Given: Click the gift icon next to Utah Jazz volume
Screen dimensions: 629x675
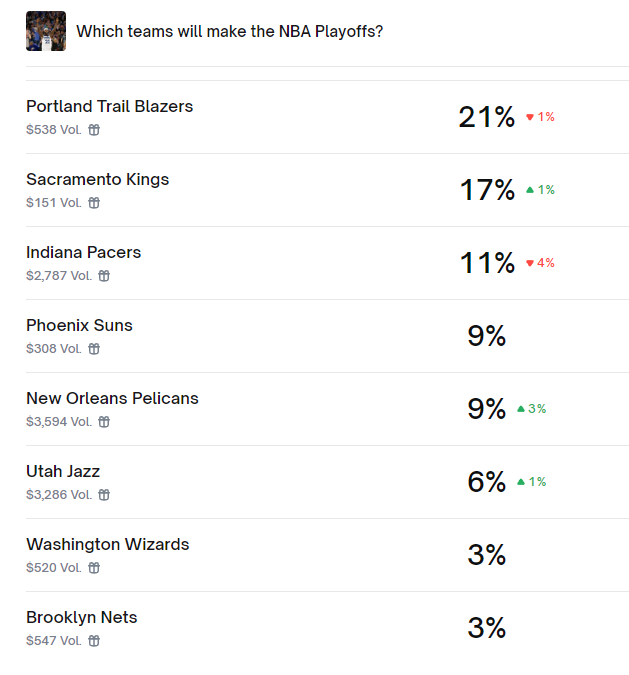Looking at the screenshot, I should 104,495.
